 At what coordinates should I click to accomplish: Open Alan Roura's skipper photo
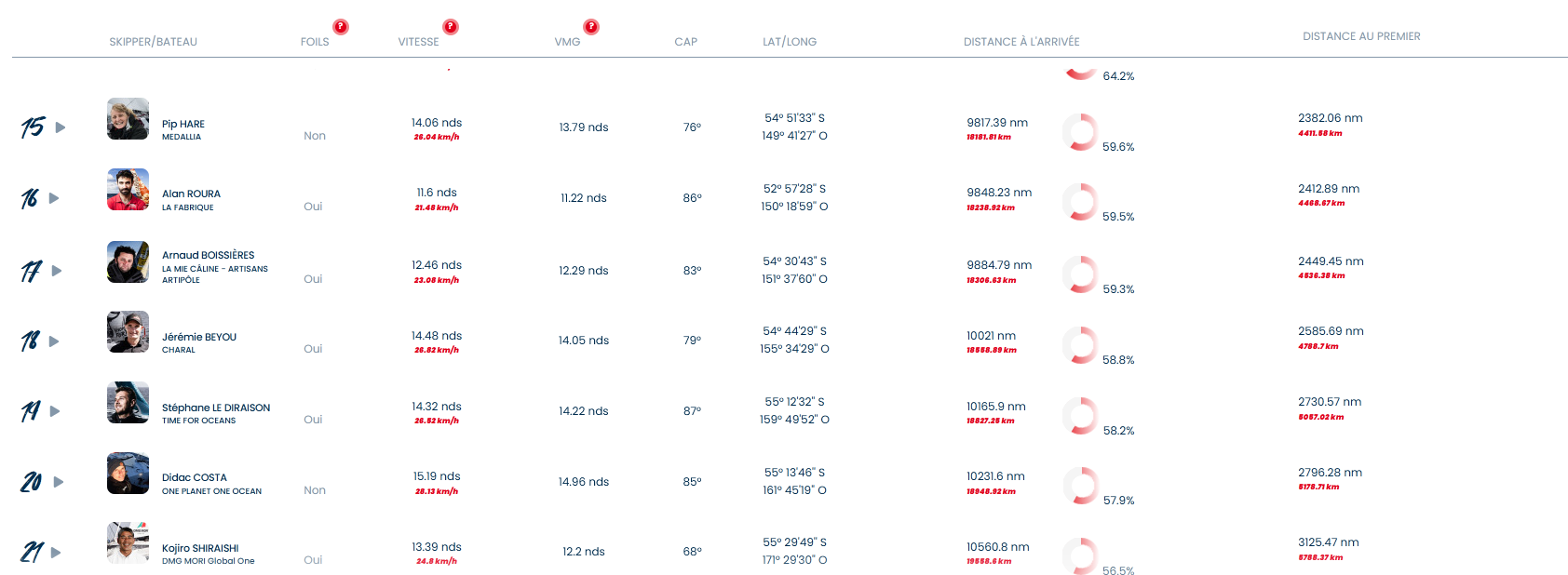click(x=128, y=190)
